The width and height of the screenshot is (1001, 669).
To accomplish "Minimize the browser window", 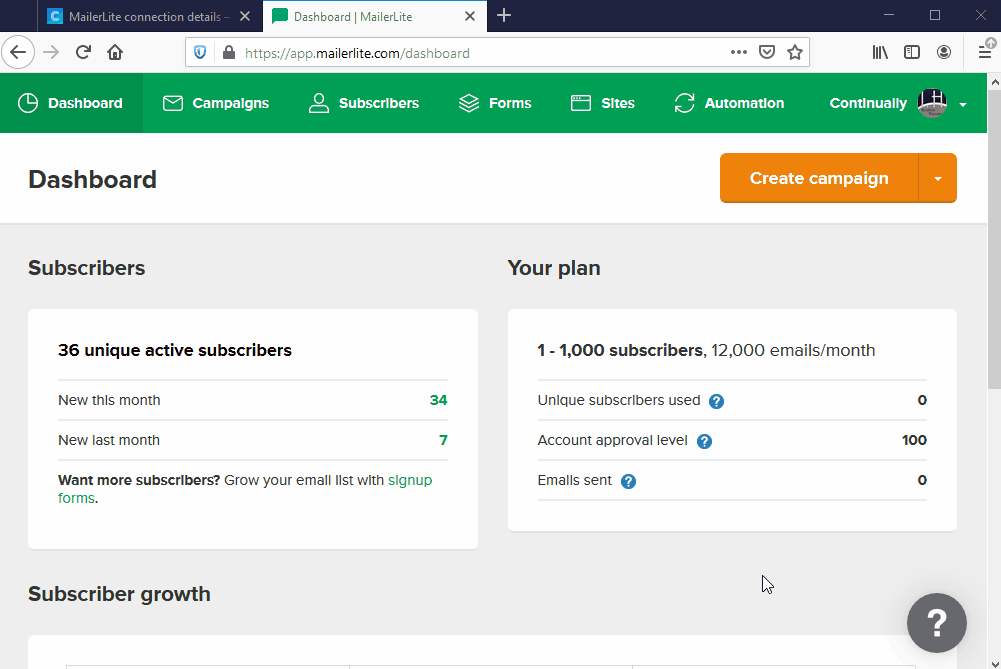I will pyautogui.click(x=889, y=15).
